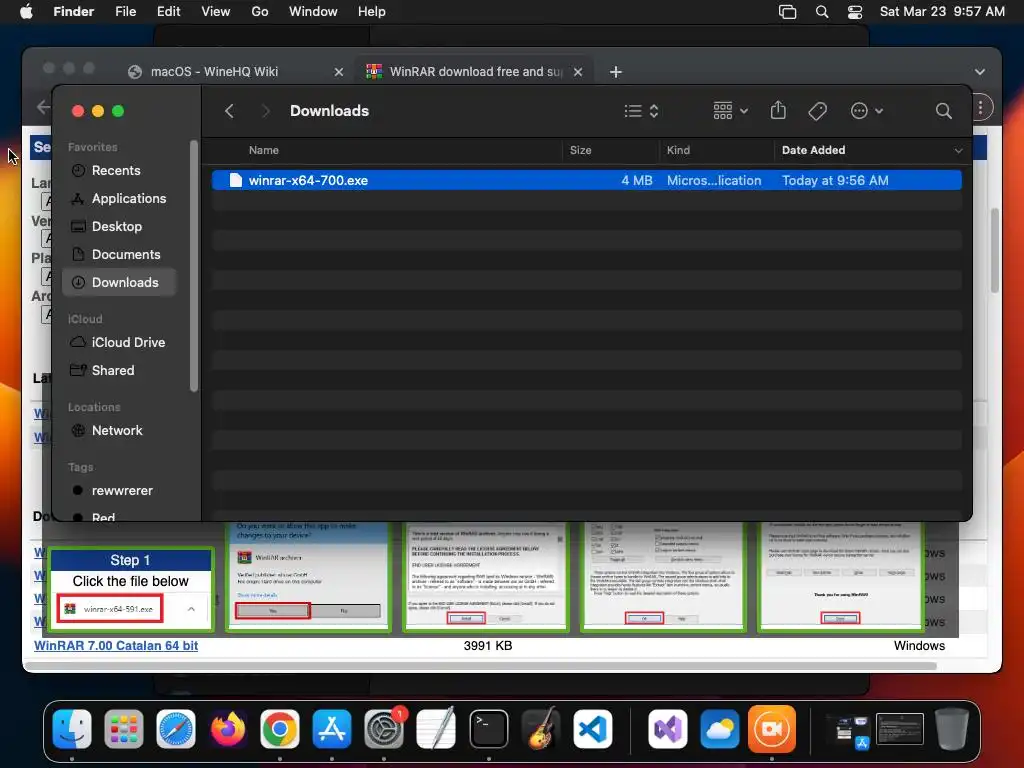The width and height of the screenshot is (1024, 768).
Task: Go back in Finder window
Action: click(229, 111)
